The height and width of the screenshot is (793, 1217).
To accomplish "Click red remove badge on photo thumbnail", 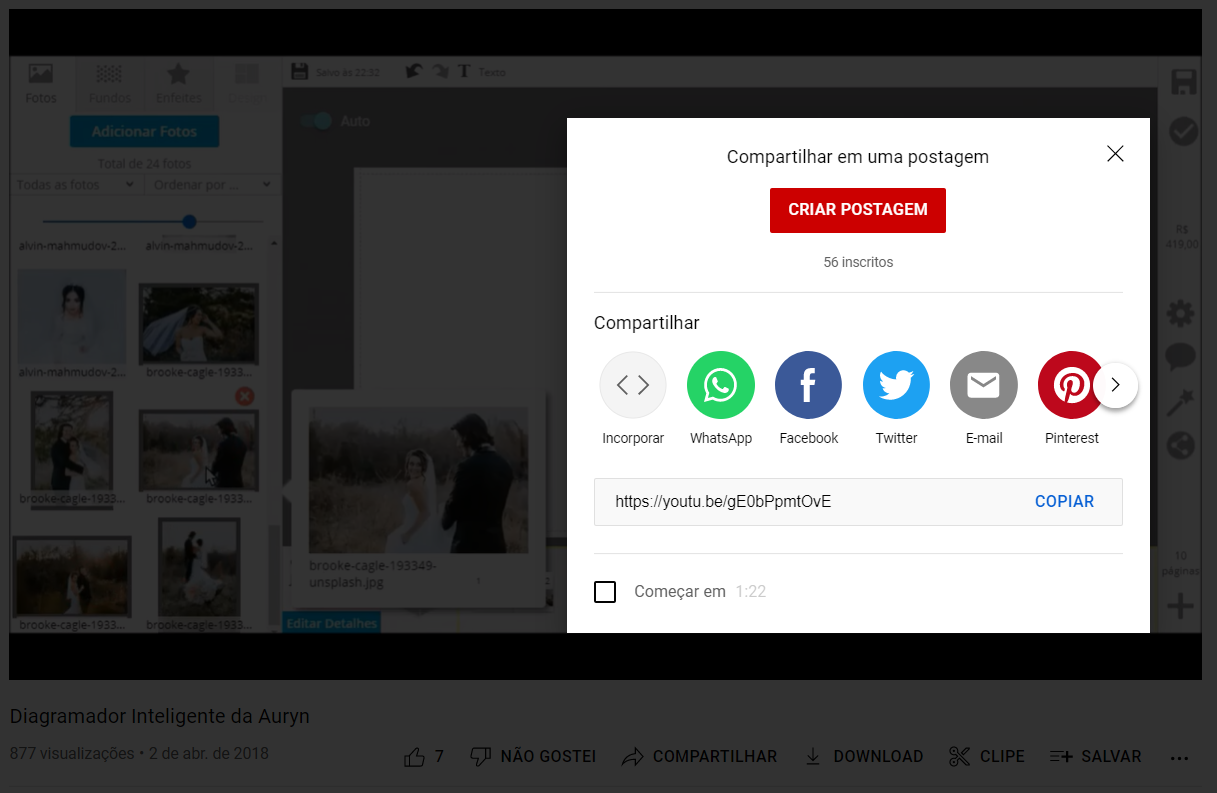I will 244,397.
